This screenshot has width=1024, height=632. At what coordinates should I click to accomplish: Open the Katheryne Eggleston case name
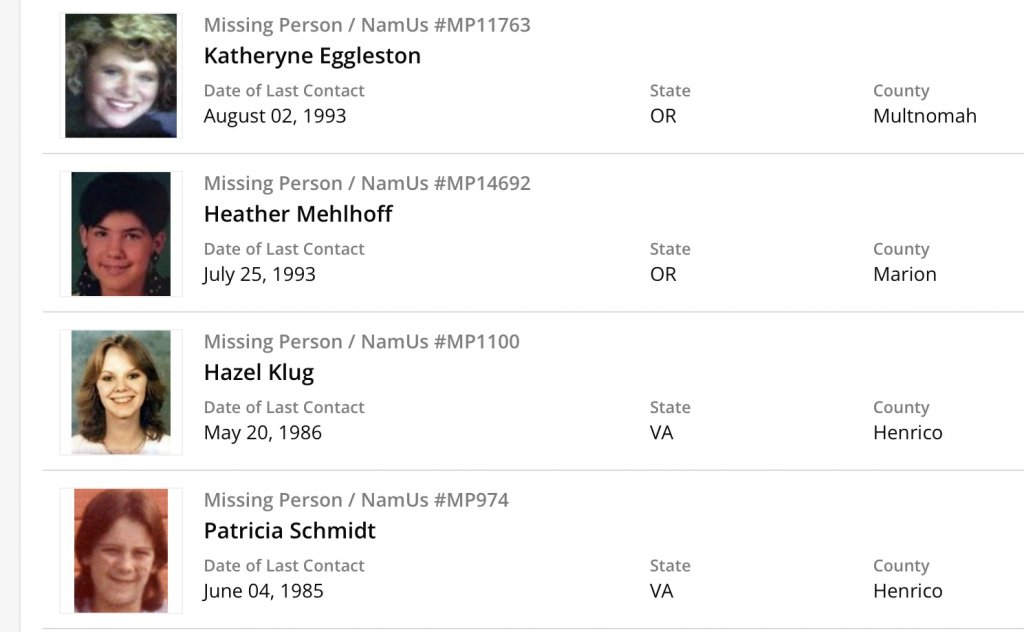coord(312,56)
